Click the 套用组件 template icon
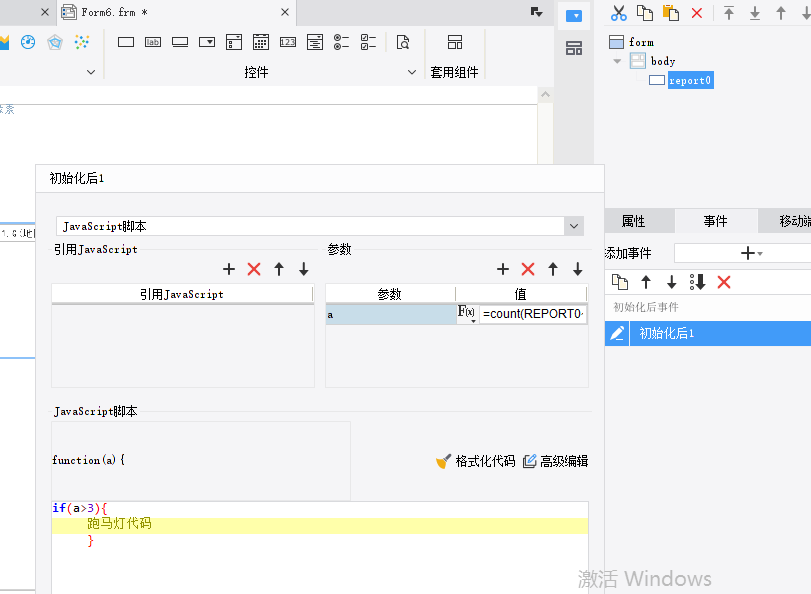Image resolution: width=811 pixels, height=594 pixels. click(x=455, y=42)
